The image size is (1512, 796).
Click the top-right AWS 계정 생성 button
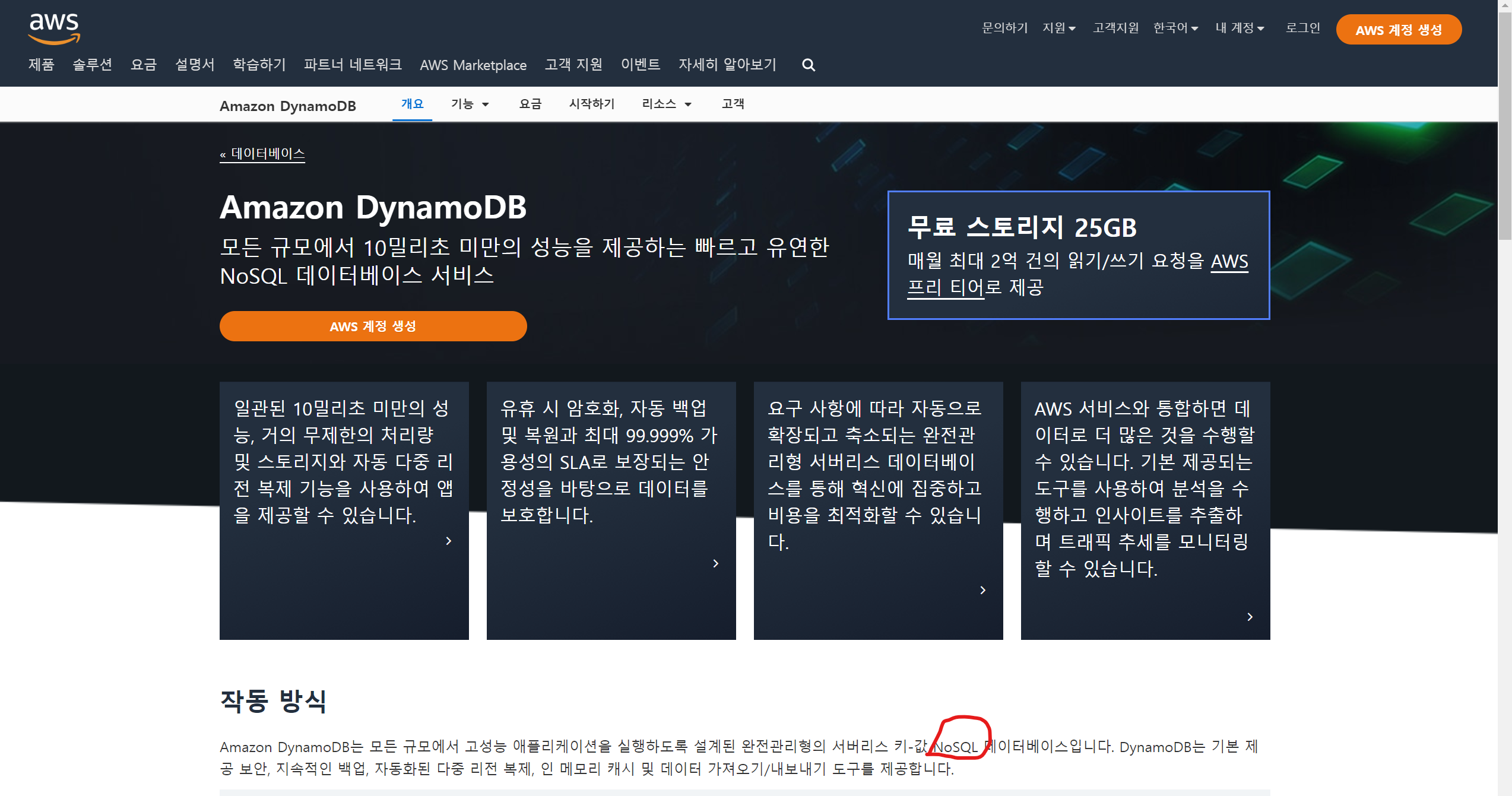pos(1398,30)
